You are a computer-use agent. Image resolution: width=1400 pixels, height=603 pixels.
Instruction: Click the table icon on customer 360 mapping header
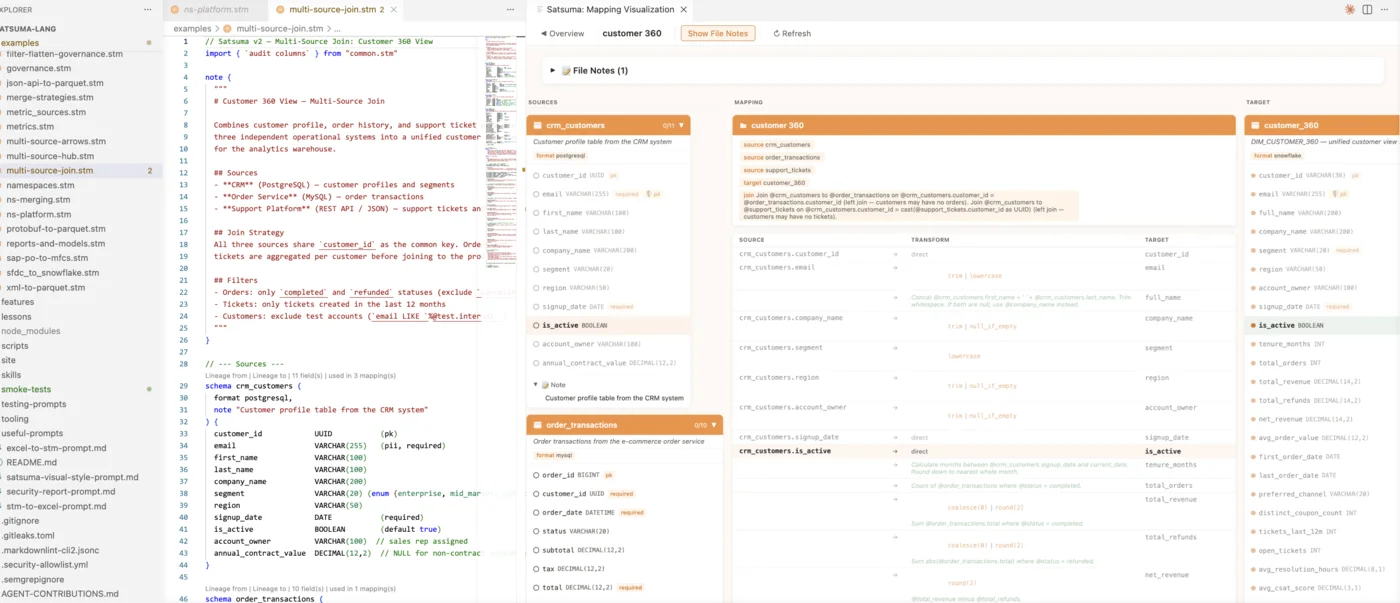coord(743,125)
